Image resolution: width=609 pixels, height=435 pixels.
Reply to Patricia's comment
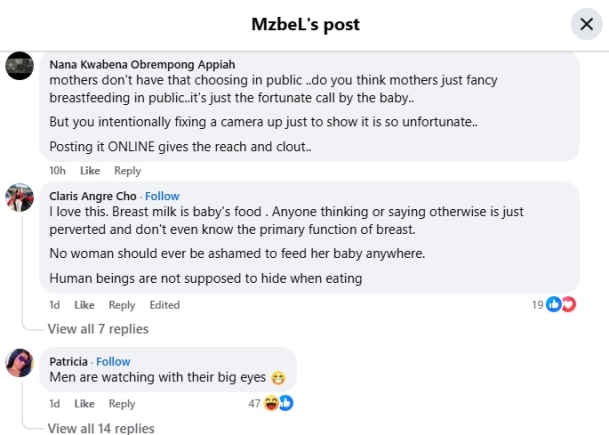[x=122, y=404]
